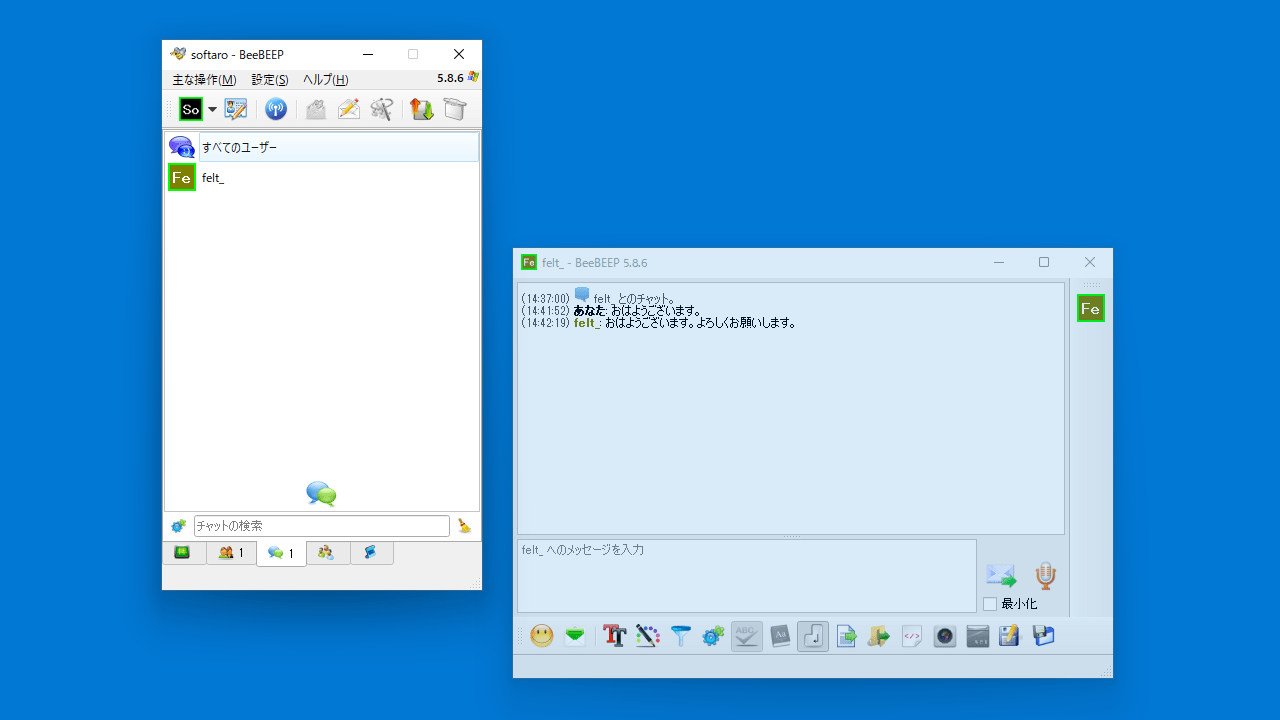Click the blue network broadcast antenna icon
The width and height of the screenshot is (1280, 720).
coord(276,109)
